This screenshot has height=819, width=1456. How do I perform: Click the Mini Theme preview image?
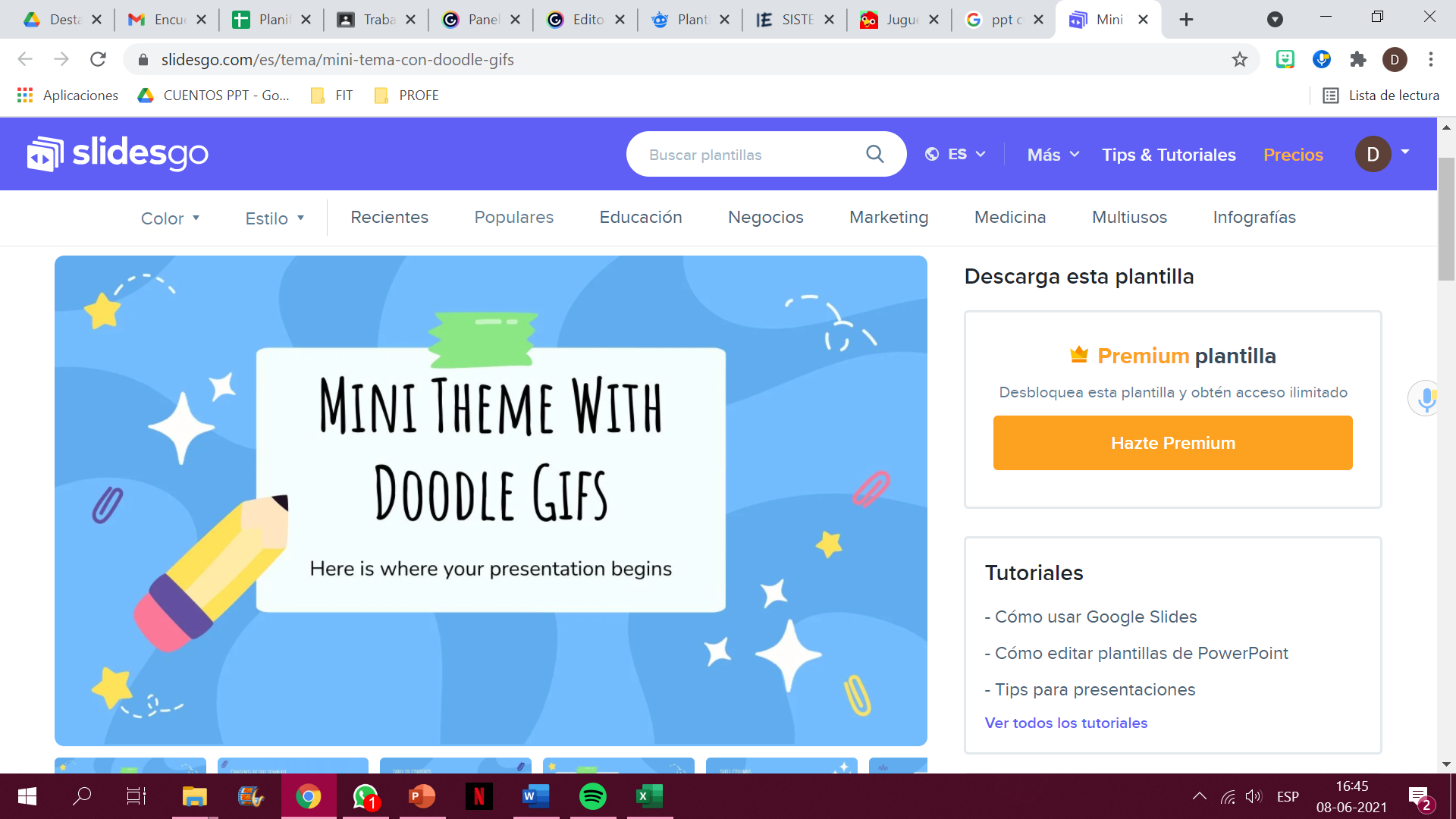491,500
